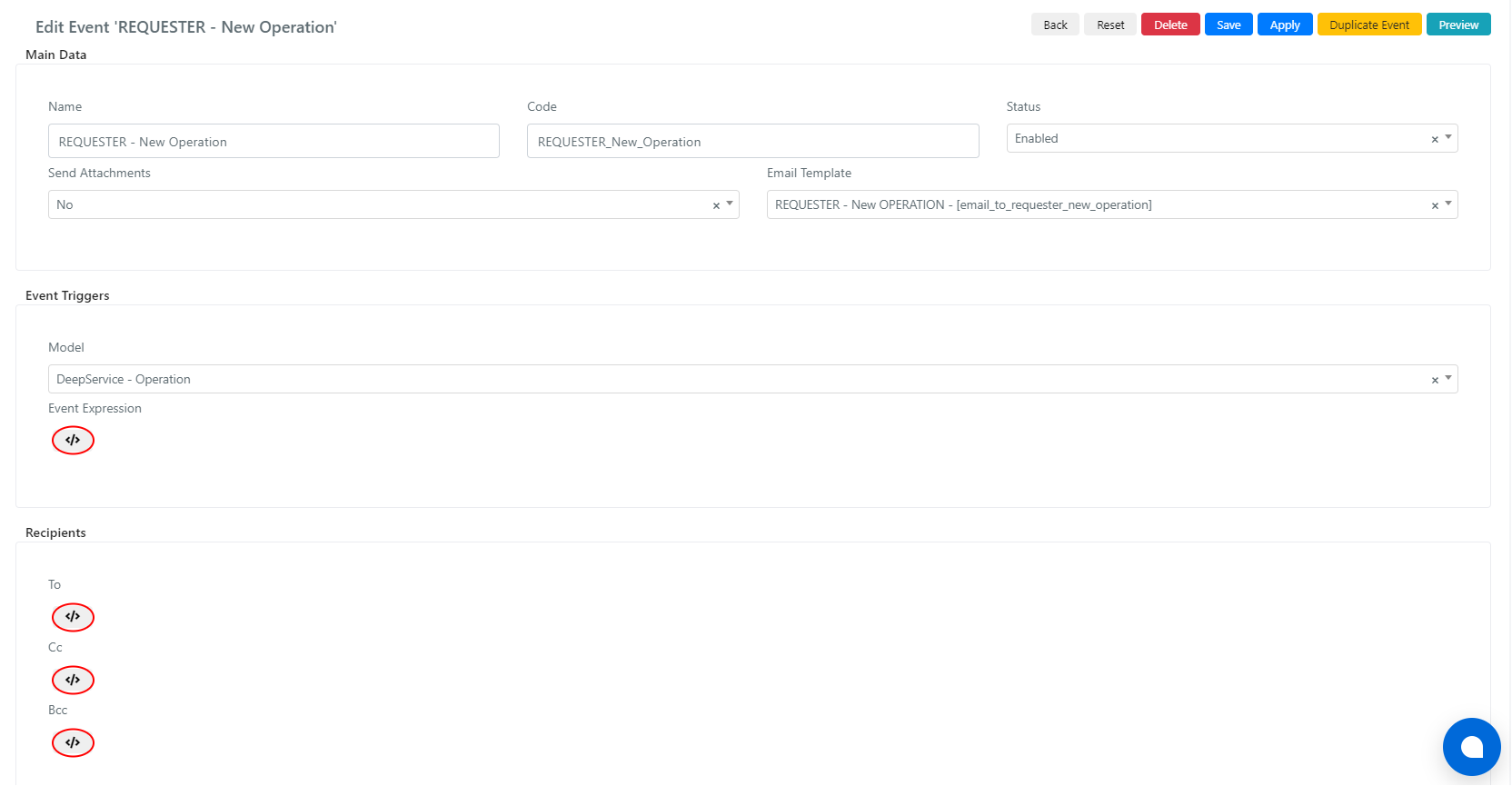Open the Bcc recipients code editor icon
1512x786 pixels.
point(73,742)
